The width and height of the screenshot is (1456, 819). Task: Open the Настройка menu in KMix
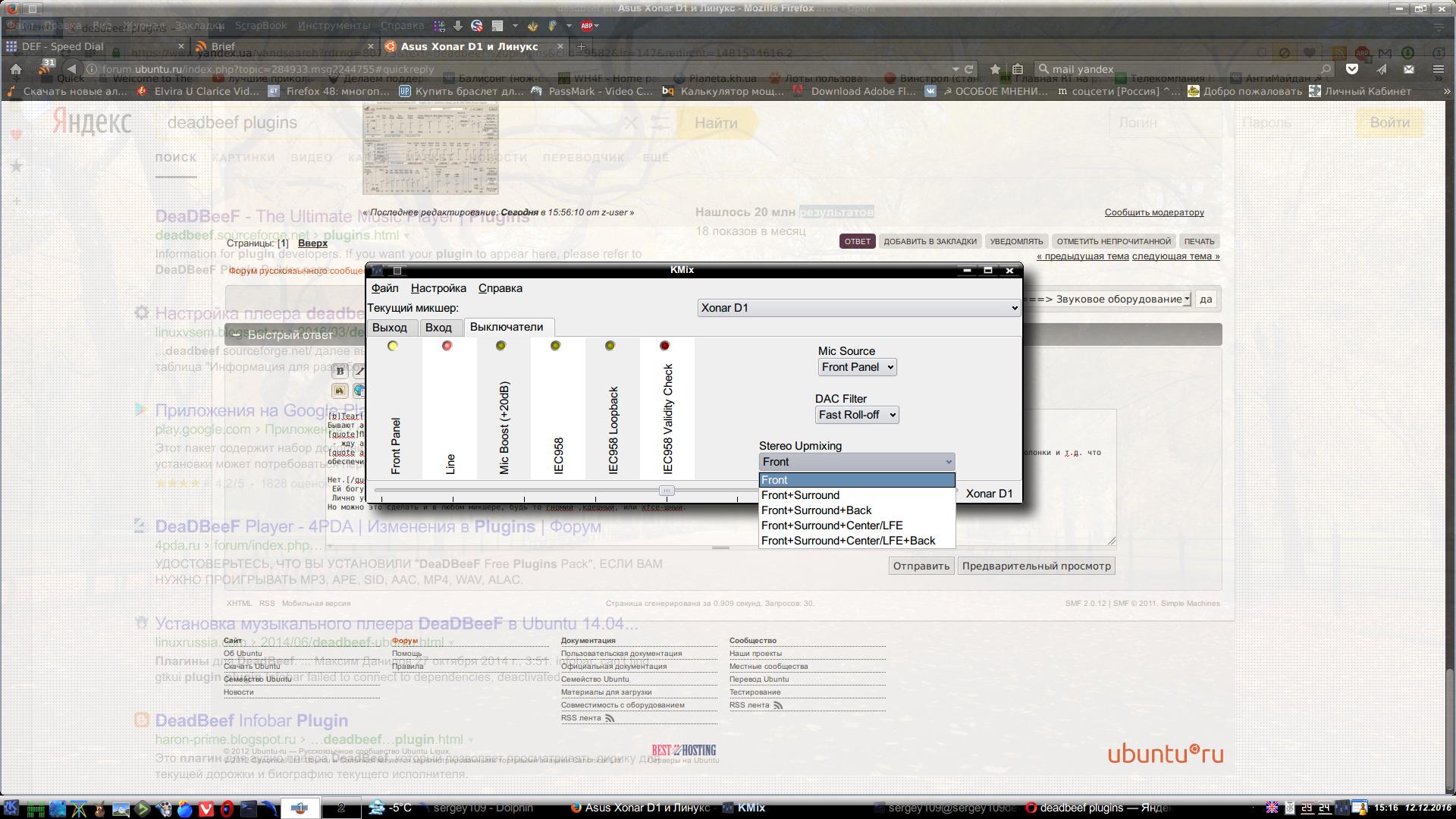click(438, 288)
